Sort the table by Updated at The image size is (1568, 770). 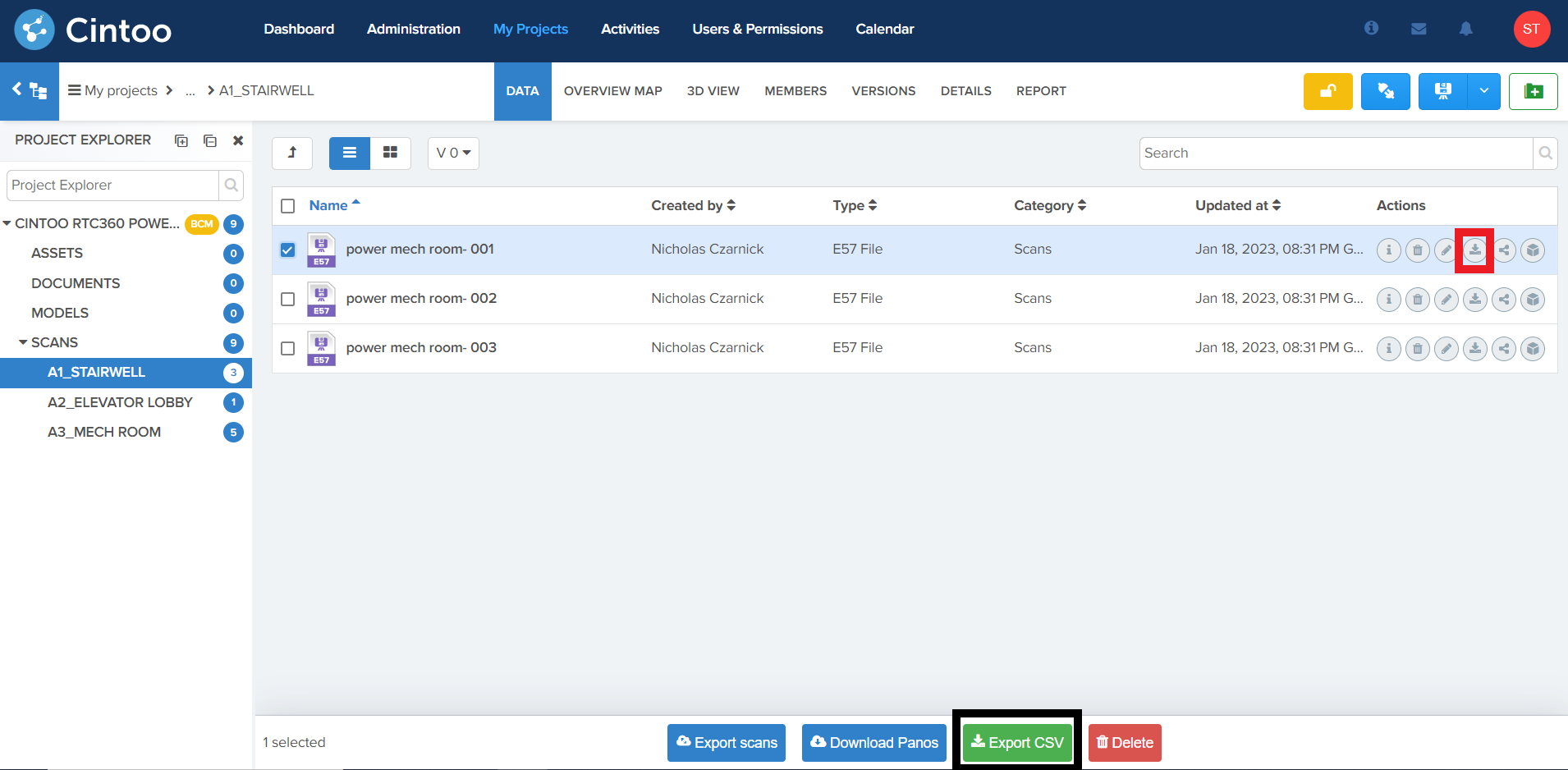pos(1238,205)
